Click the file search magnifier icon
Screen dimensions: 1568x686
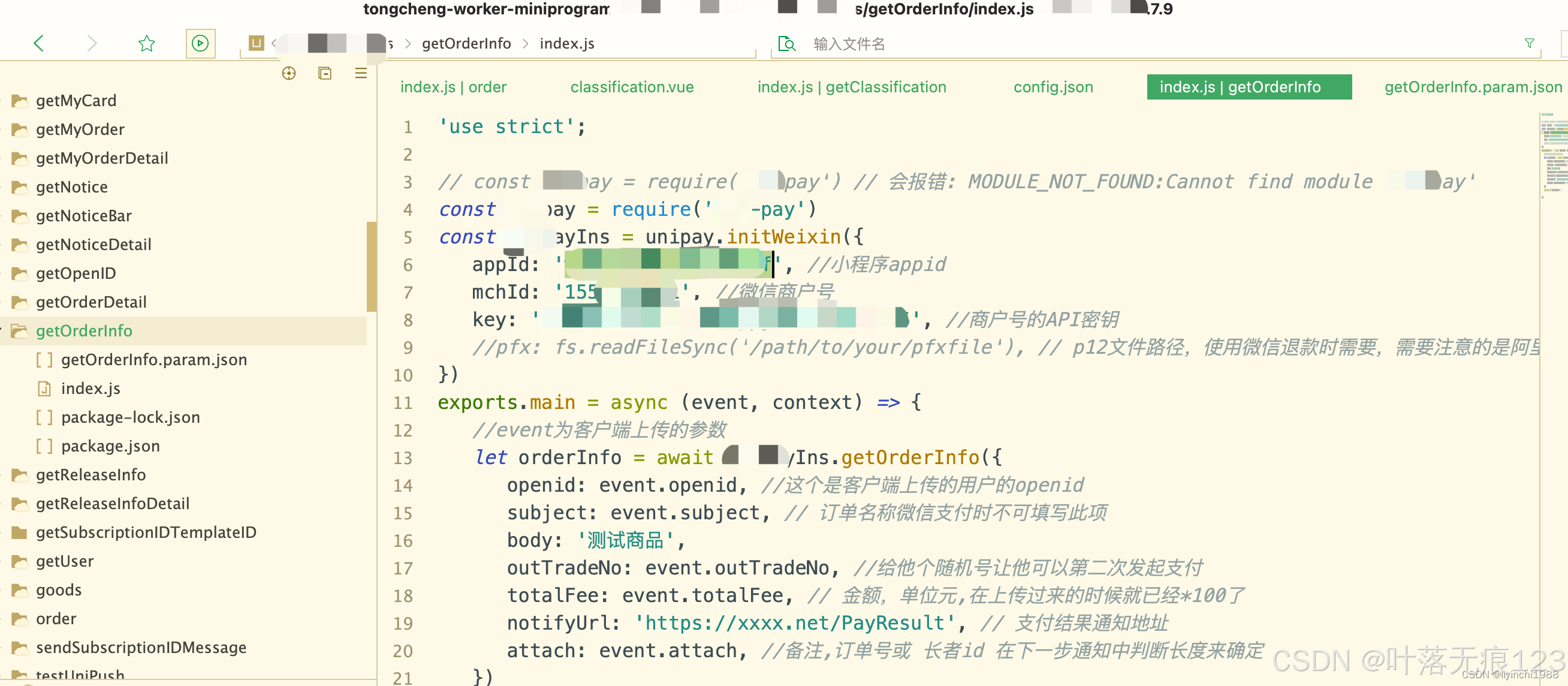pos(786,44)
